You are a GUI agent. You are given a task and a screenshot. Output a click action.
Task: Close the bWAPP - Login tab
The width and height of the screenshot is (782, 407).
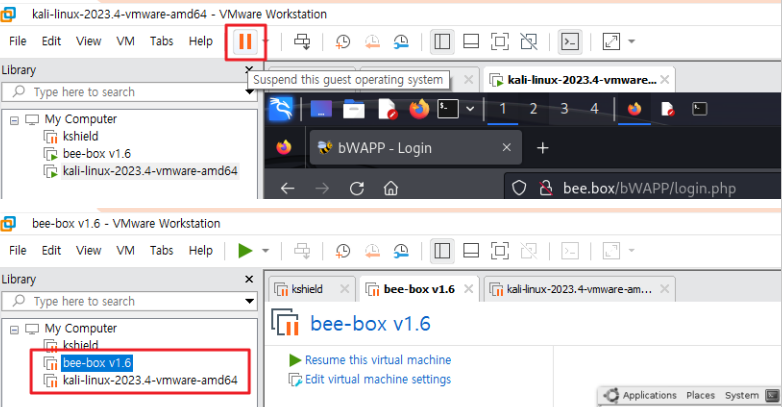point(507,148)
